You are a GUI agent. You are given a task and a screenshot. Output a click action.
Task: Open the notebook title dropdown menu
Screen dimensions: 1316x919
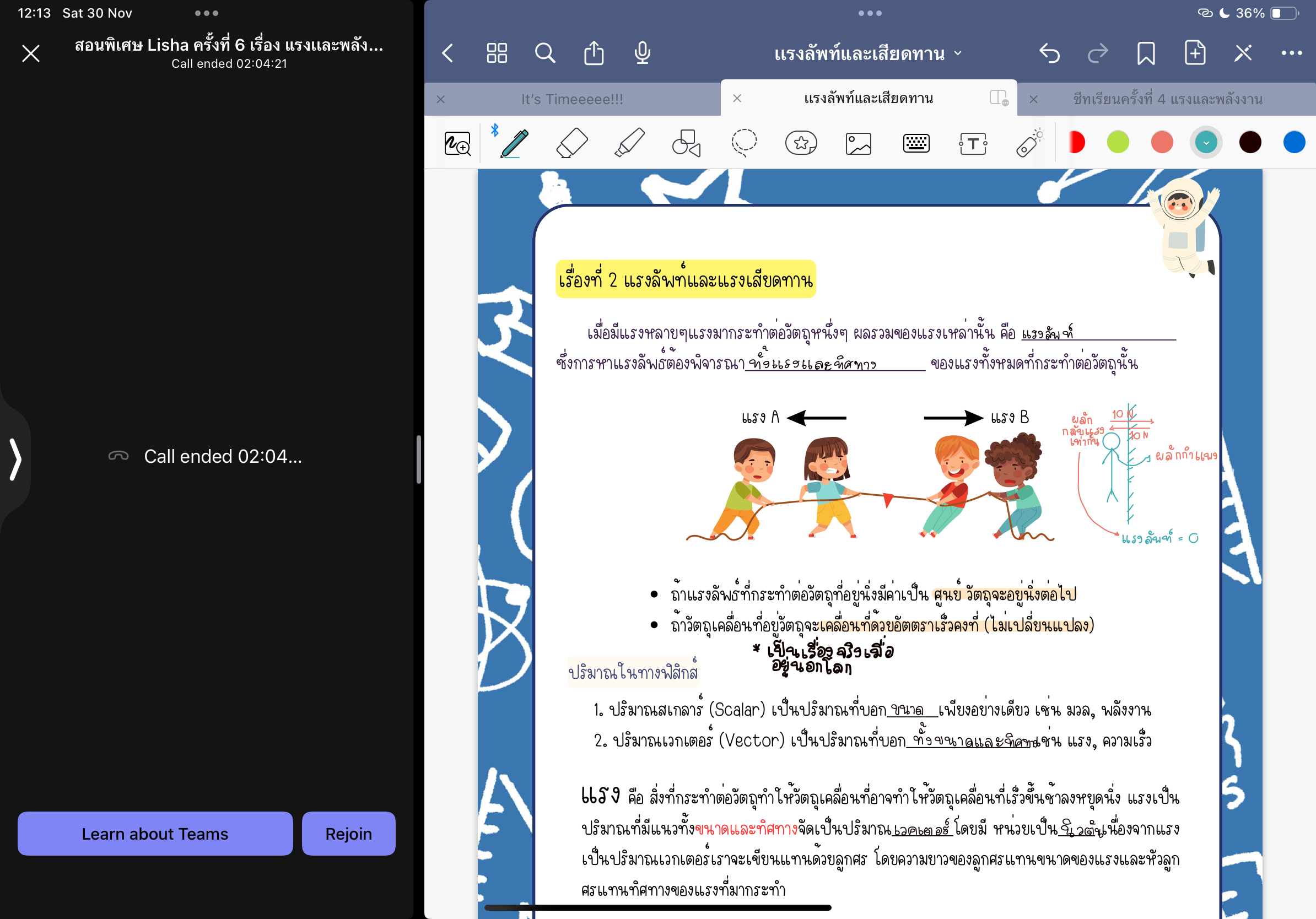click(x=956, y=53)
